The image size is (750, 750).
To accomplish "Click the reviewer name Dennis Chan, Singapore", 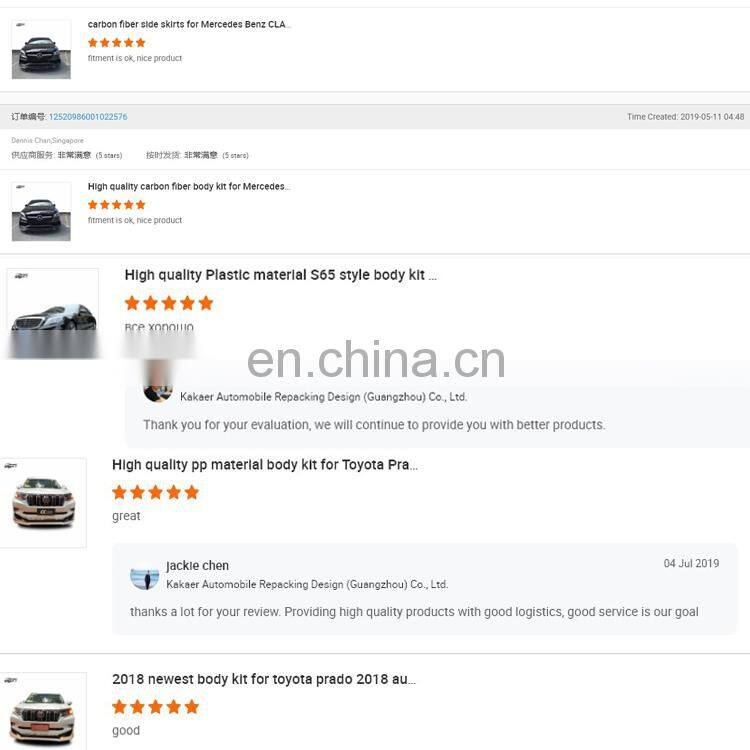I will [47, 141].
